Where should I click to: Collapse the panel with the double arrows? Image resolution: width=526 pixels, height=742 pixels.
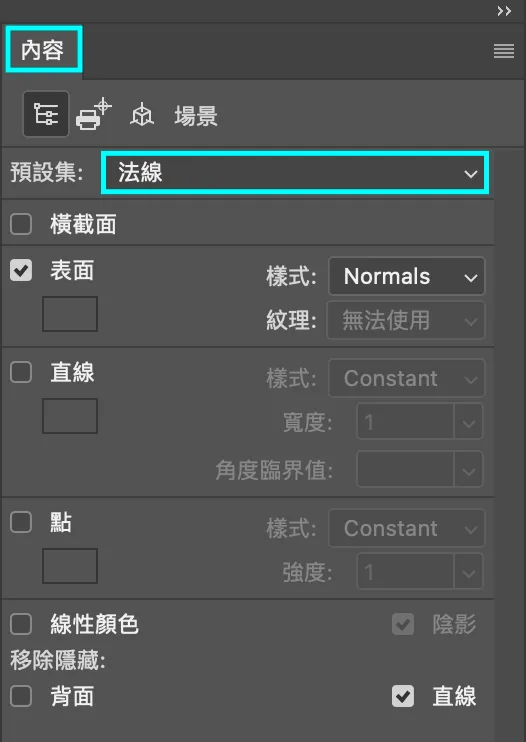click(504, 11)
